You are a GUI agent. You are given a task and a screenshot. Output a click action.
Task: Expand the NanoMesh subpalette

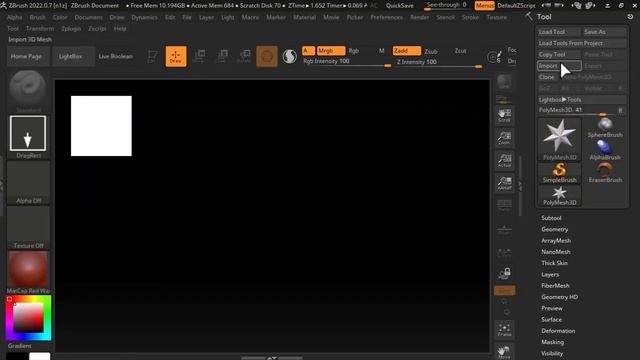tap(556, 252)
